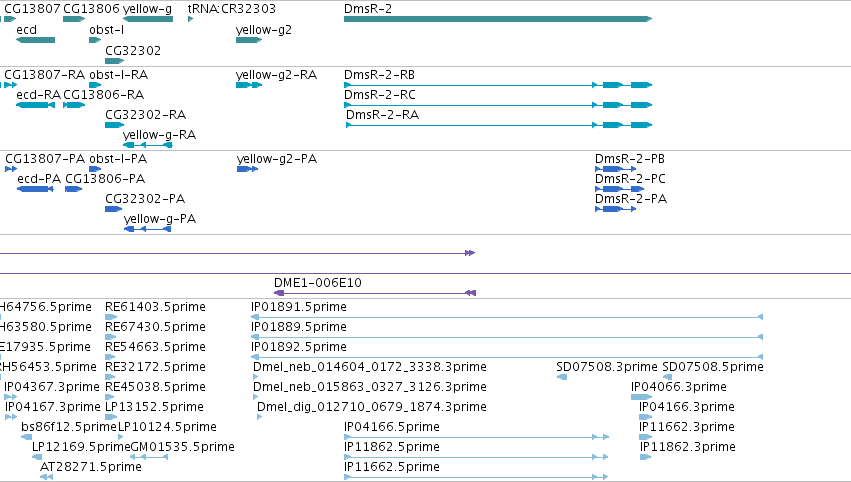The width and height of the screenshot is (851, 482).
Task: Select yellow-g2-PA protein label
Action: click(277, 158)
